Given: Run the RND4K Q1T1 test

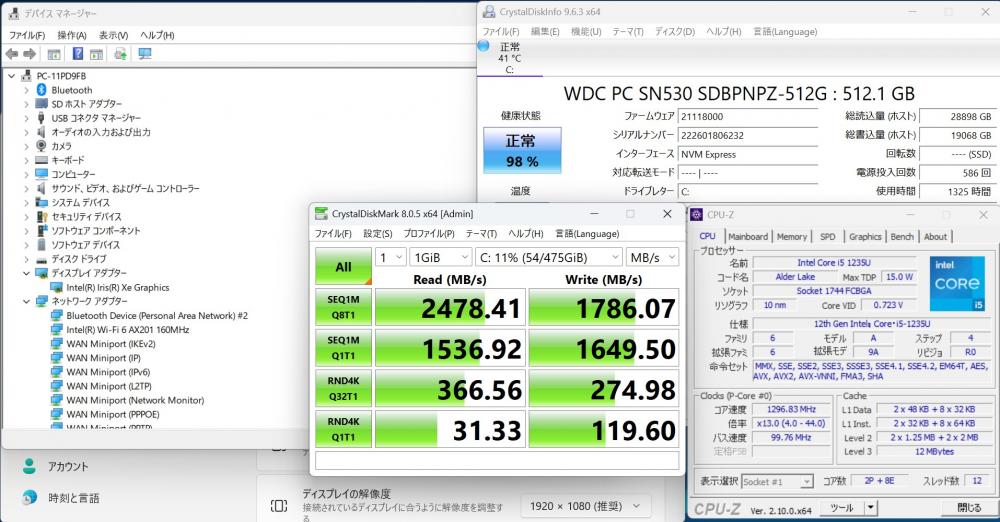Looking at the screenshot, I should point(343,429).
